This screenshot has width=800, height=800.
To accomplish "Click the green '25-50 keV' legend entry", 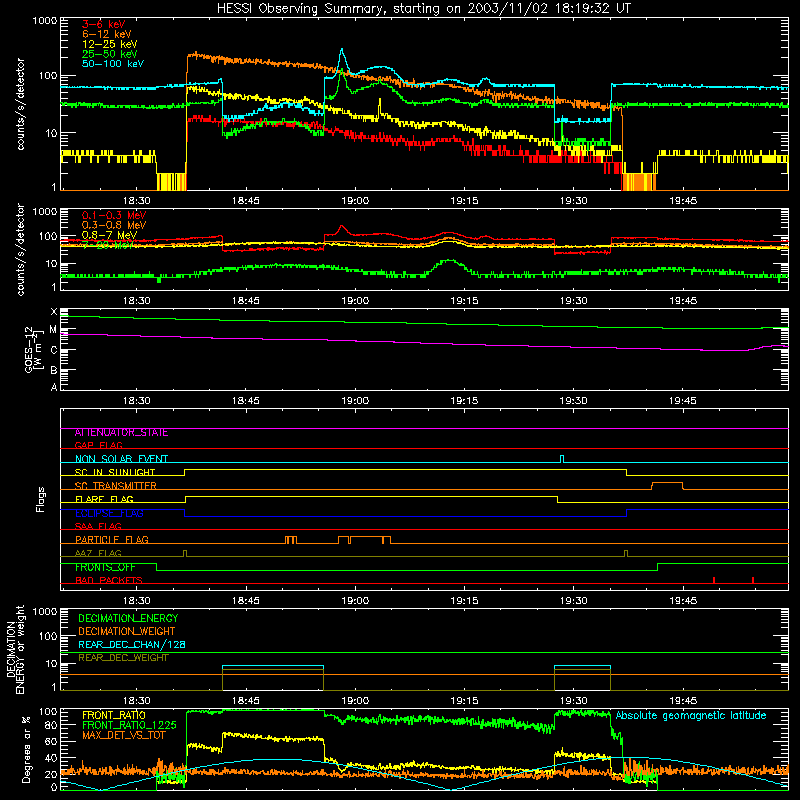I will 110,54.
